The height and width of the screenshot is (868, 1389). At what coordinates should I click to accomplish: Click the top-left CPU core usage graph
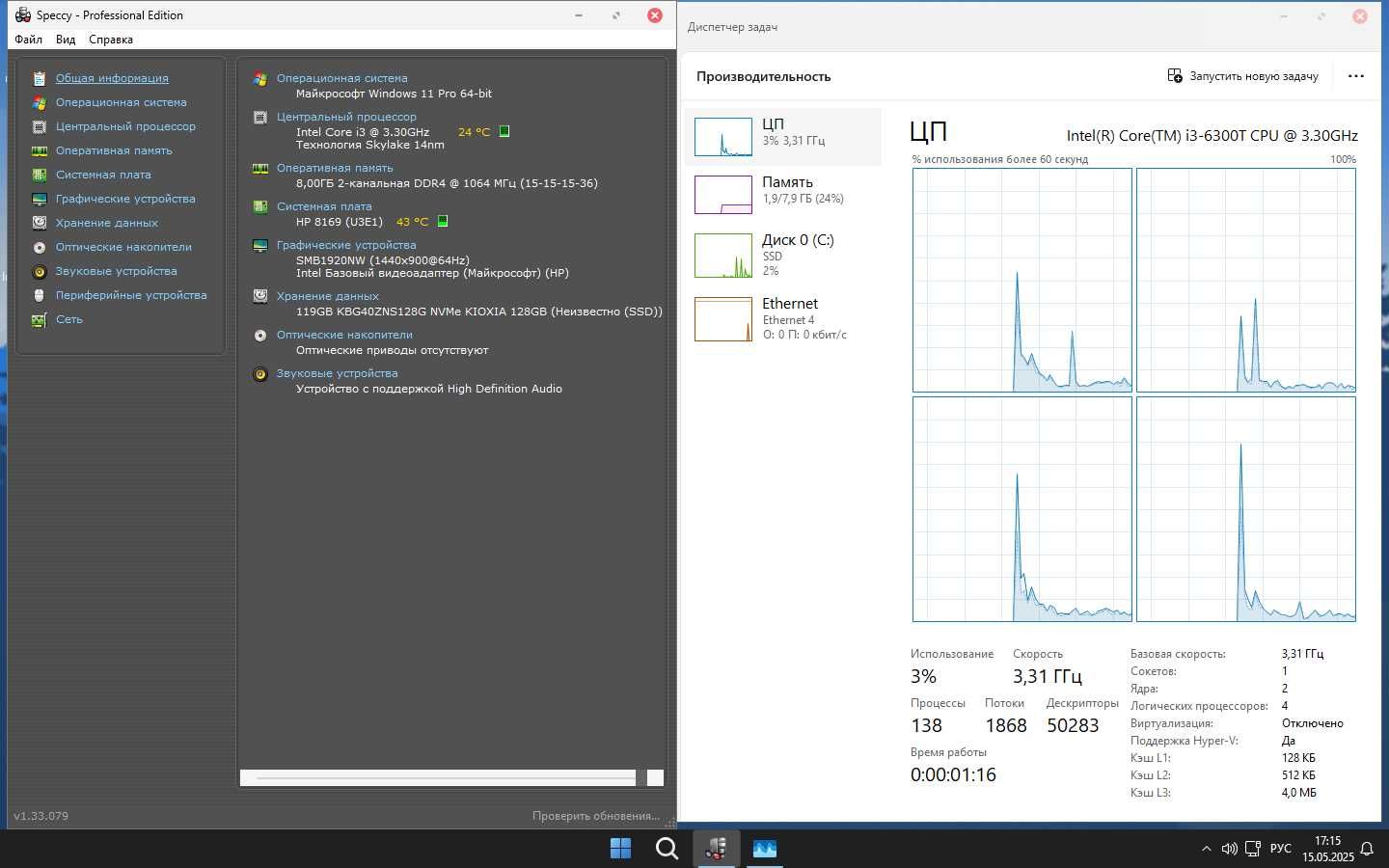pyautogui.click(x=1022, y=281)
